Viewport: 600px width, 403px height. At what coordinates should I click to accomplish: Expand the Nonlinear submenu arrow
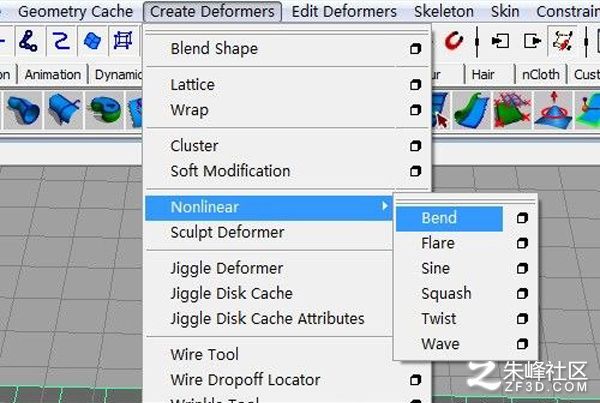coord(385,207)
